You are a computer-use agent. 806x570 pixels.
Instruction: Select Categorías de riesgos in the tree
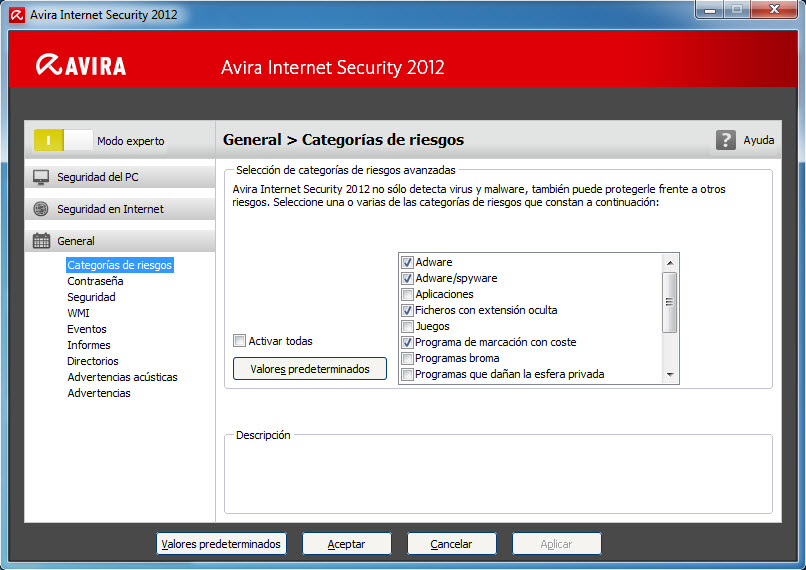pyautogui.click(x=120, y=265)
